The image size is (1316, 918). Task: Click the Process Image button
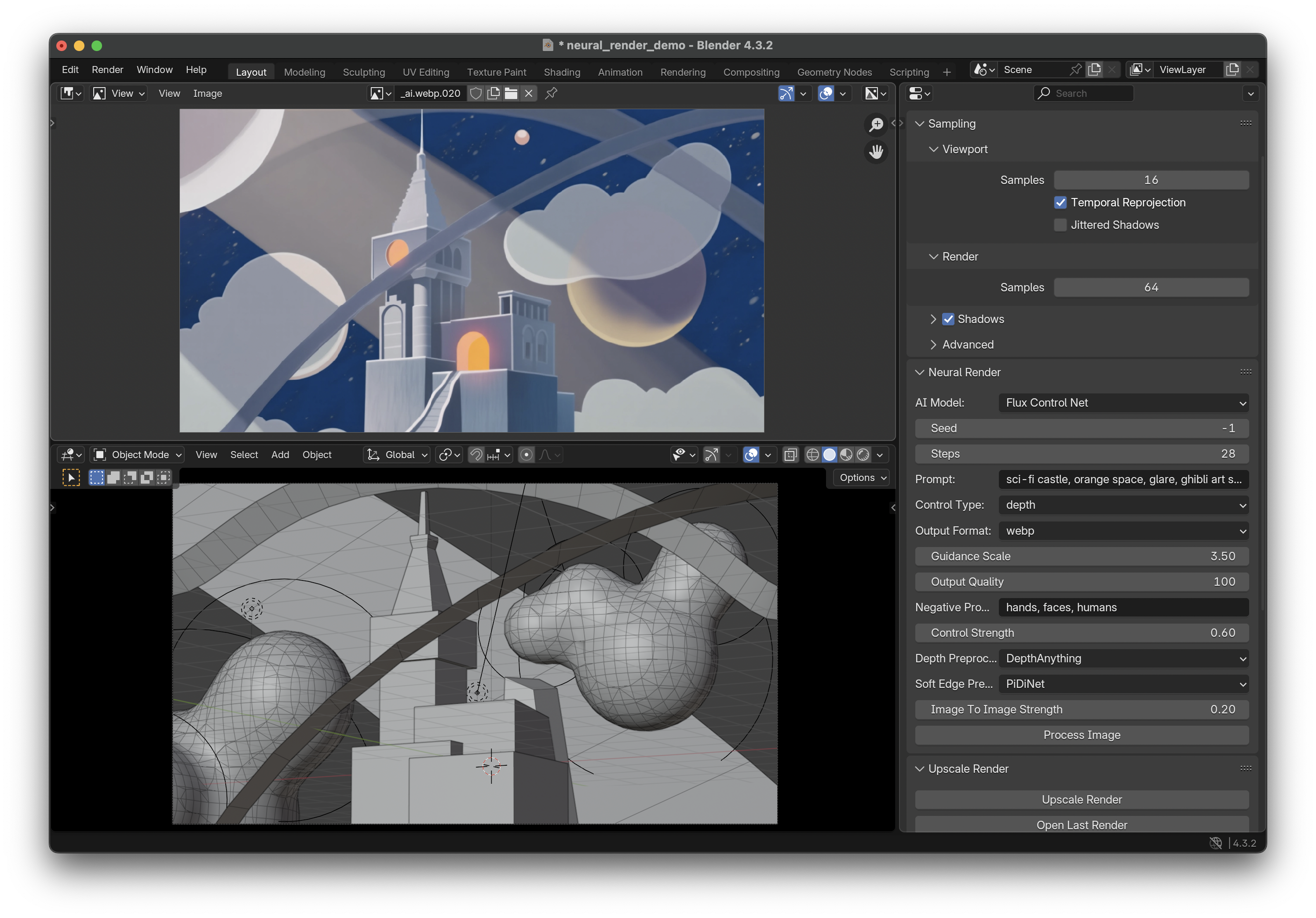[x=1081, y=735]
